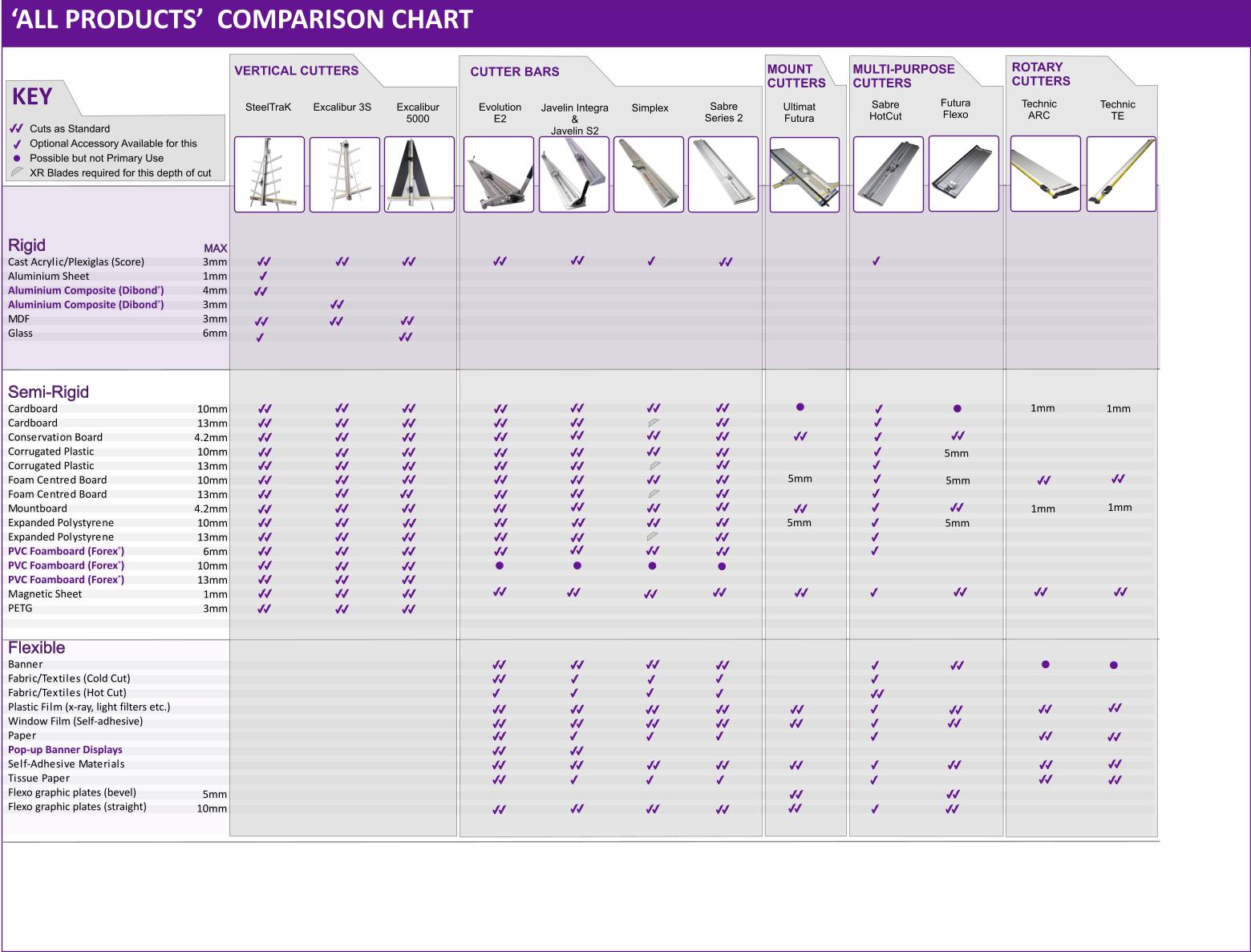Click Evolution E2 dot for PVC Foamboard 10mm

[x=500, y=565]
